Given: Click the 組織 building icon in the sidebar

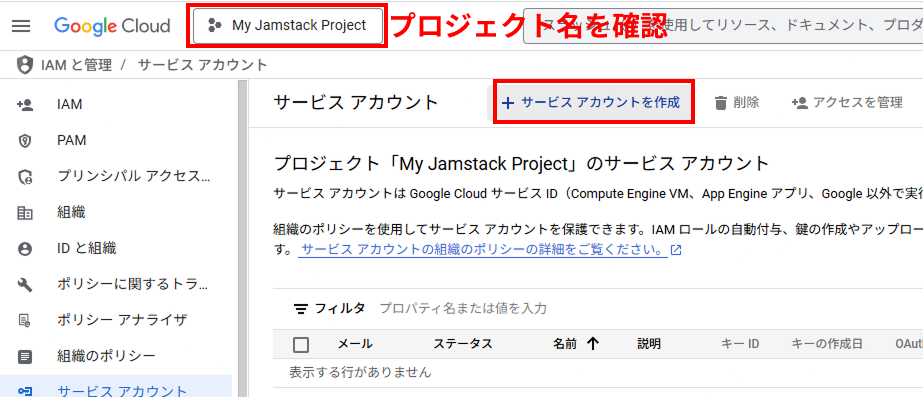Looking at the screenshot, I should [x=25, y=213].
